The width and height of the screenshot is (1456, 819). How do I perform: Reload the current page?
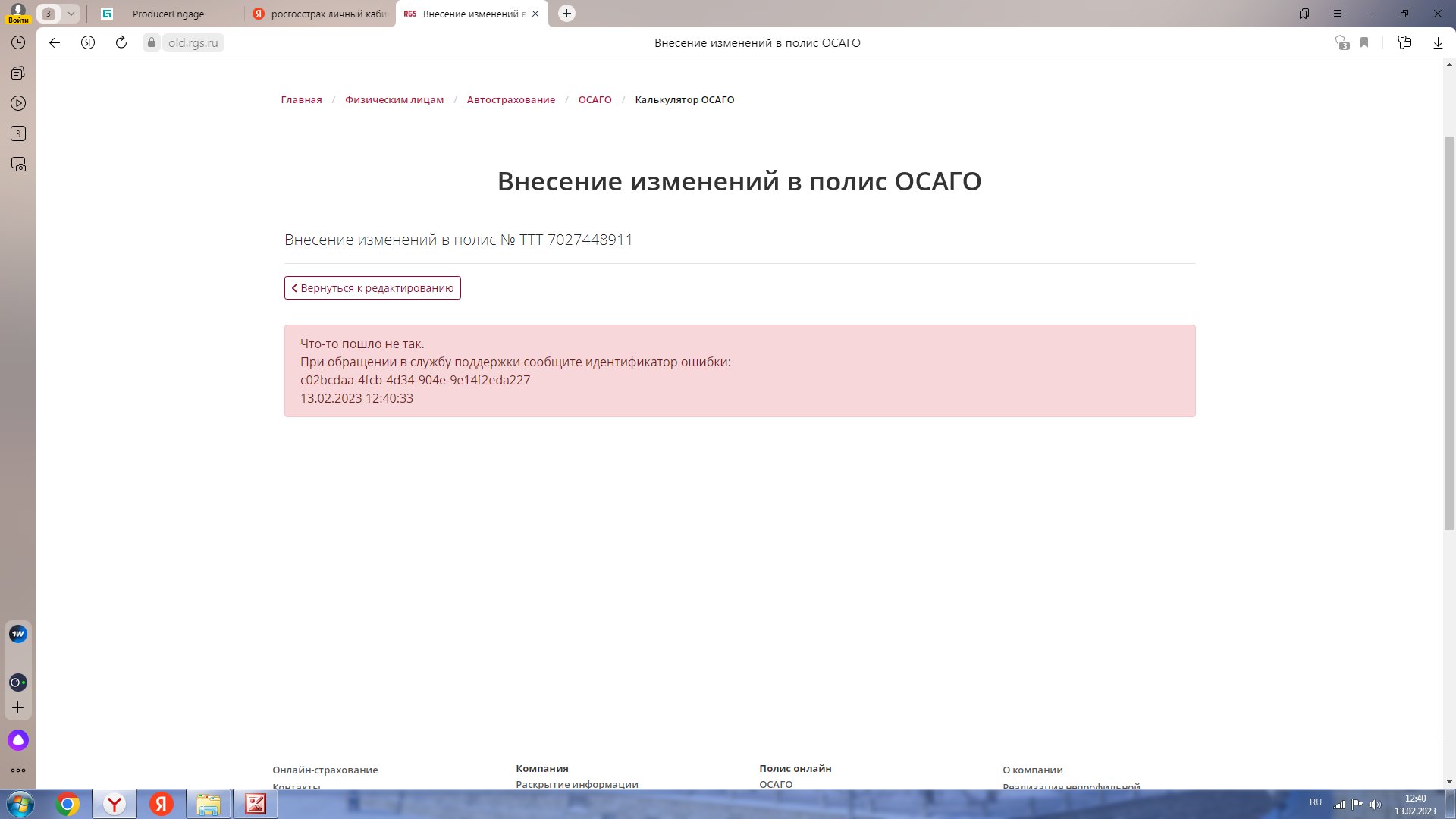click(x=121, y=42)
